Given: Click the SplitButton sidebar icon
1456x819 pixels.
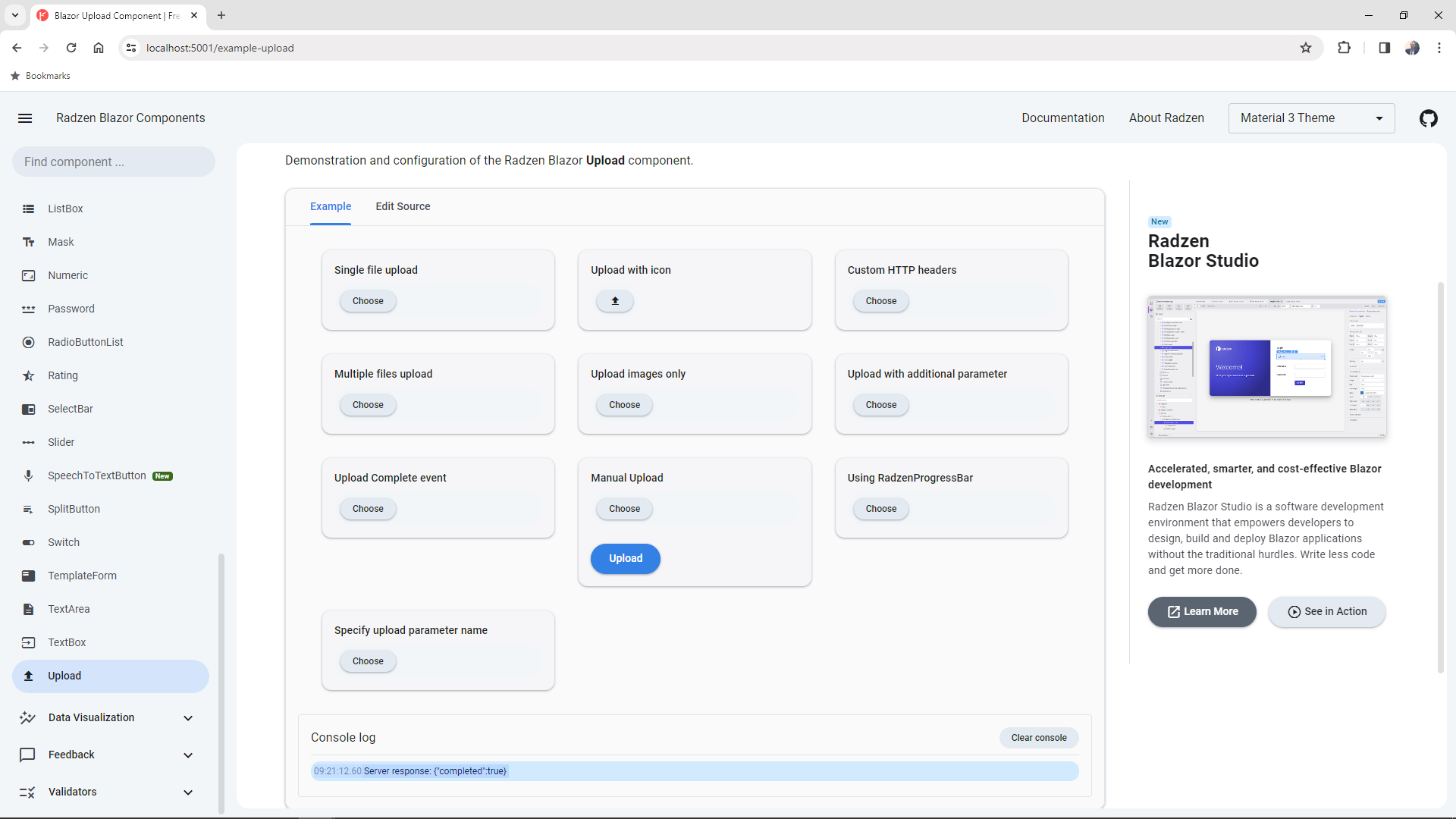Looking at the screenshot, I should (x=28, y=509).
